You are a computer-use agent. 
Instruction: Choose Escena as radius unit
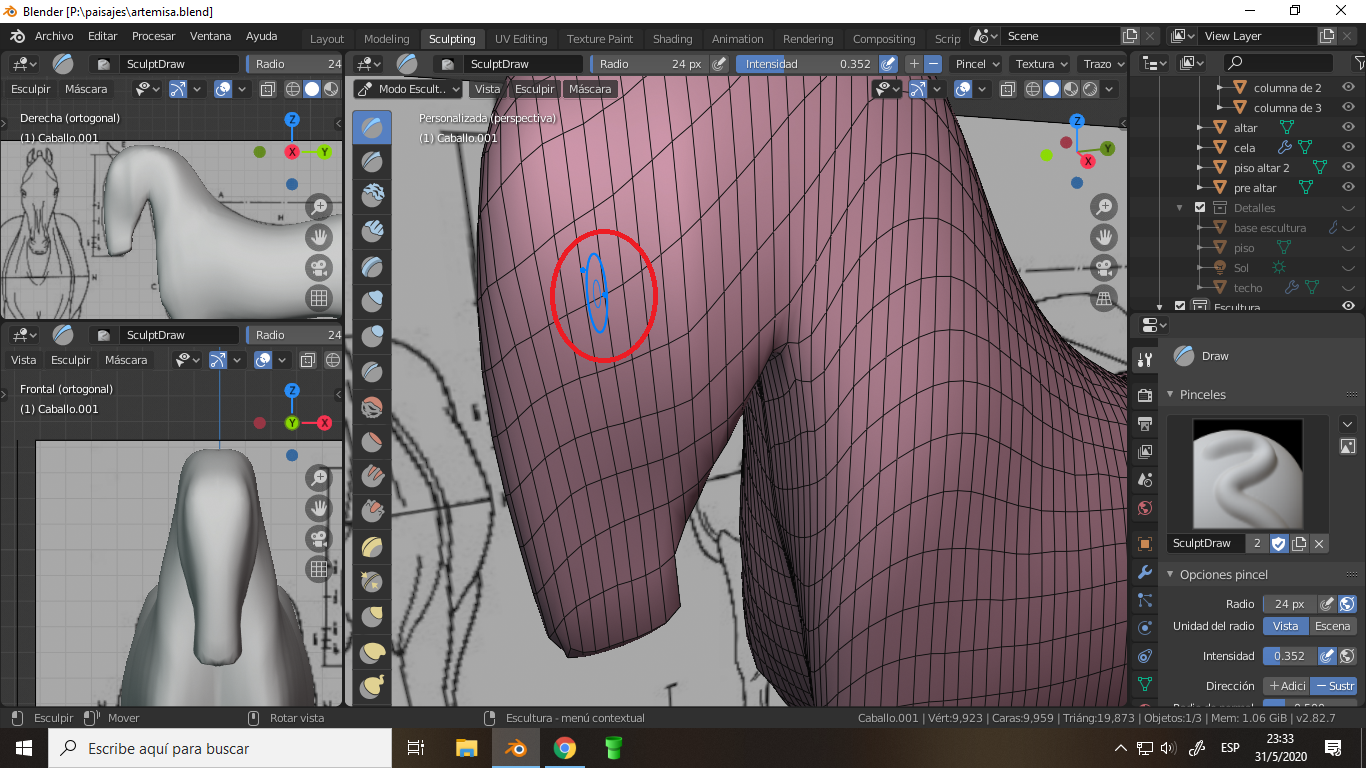(1332, 626)
